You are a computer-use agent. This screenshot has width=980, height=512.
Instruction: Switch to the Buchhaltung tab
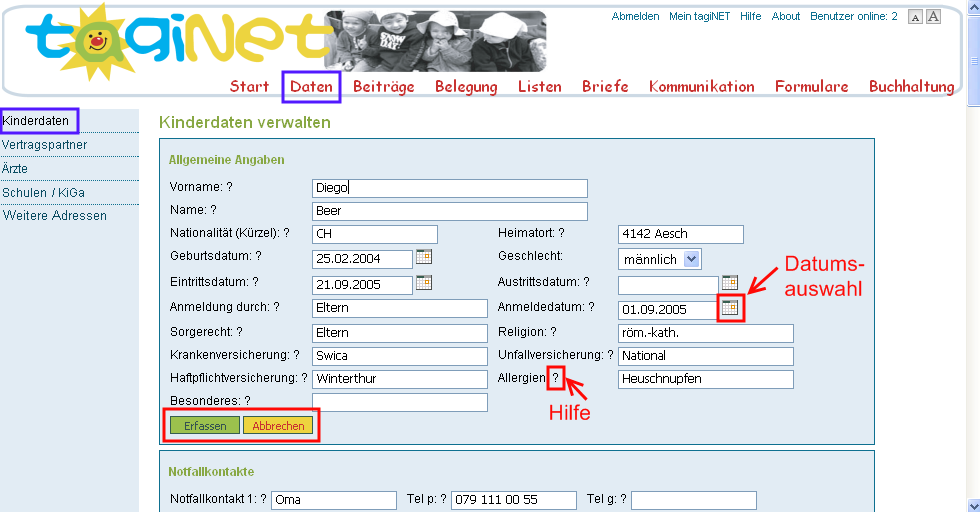coord(911,87)
